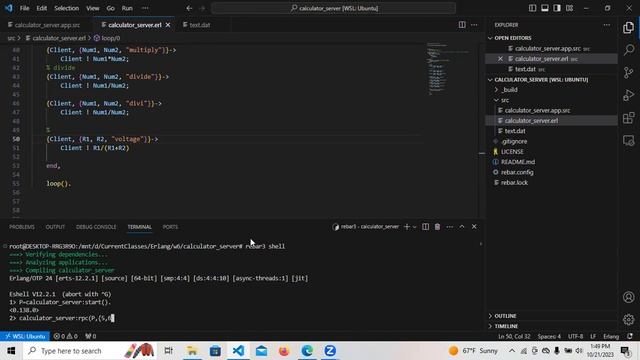Kill the terminal with trash icon

437,227
